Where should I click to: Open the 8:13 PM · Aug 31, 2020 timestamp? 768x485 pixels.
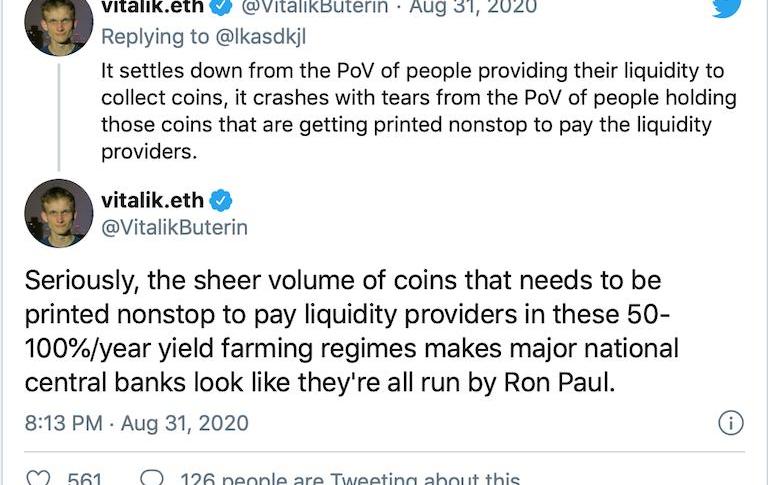137,423
